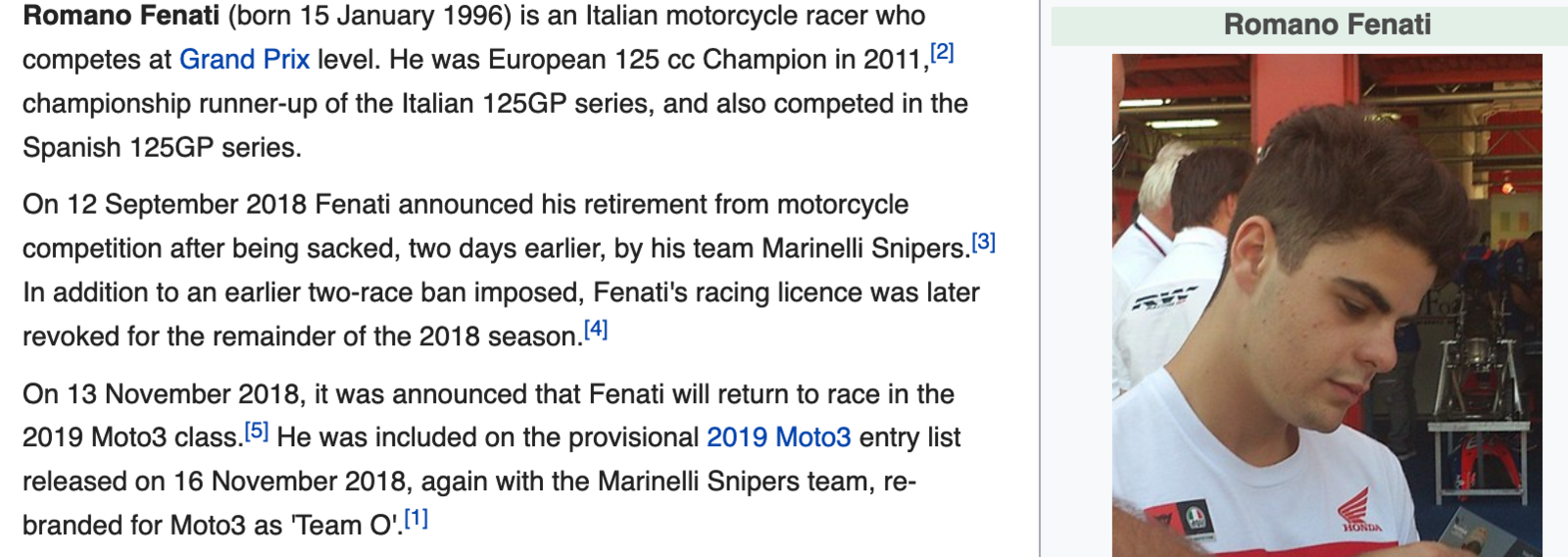
Task: Open the Romano Fenati infobox photo
Action: [x=1327, y=305]
